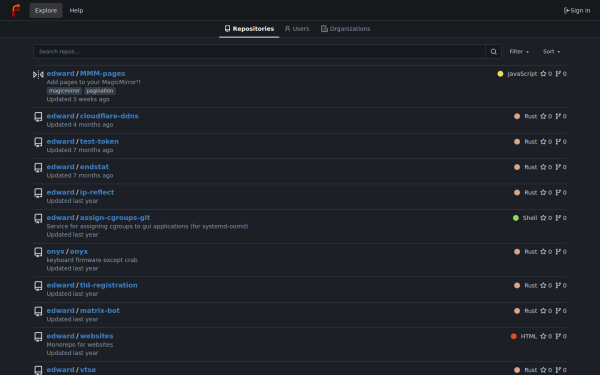Screen dimensions: 600x375
Task: Click the star icon in endstat row
Action: [x=543, y=167]
